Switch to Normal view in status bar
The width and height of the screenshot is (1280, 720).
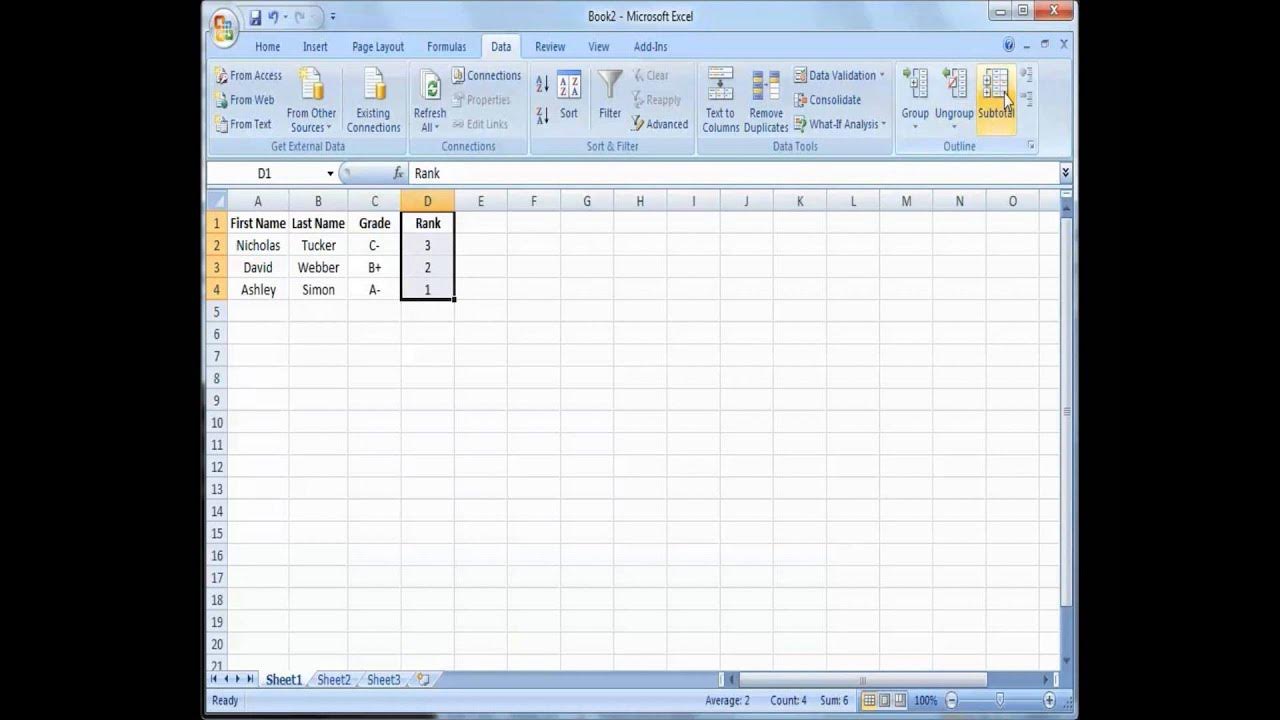[870, 701]
